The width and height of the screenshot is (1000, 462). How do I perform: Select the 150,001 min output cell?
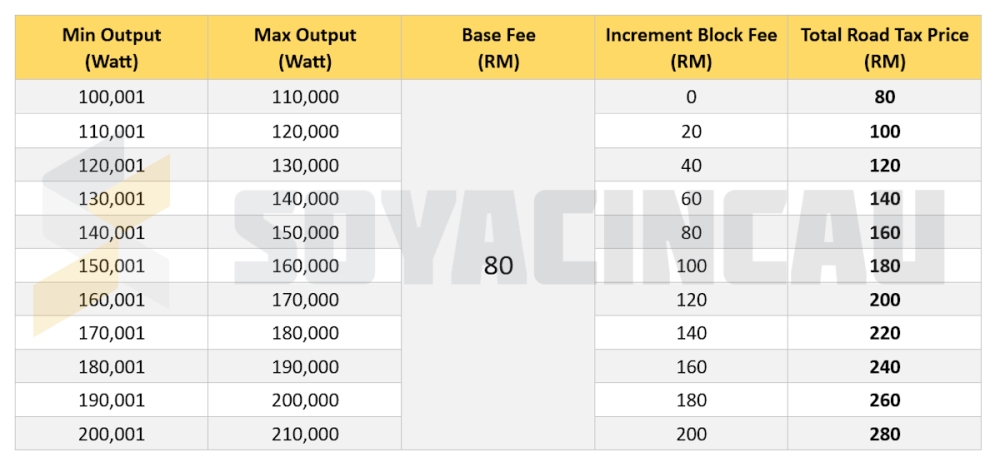click(111, 266)
